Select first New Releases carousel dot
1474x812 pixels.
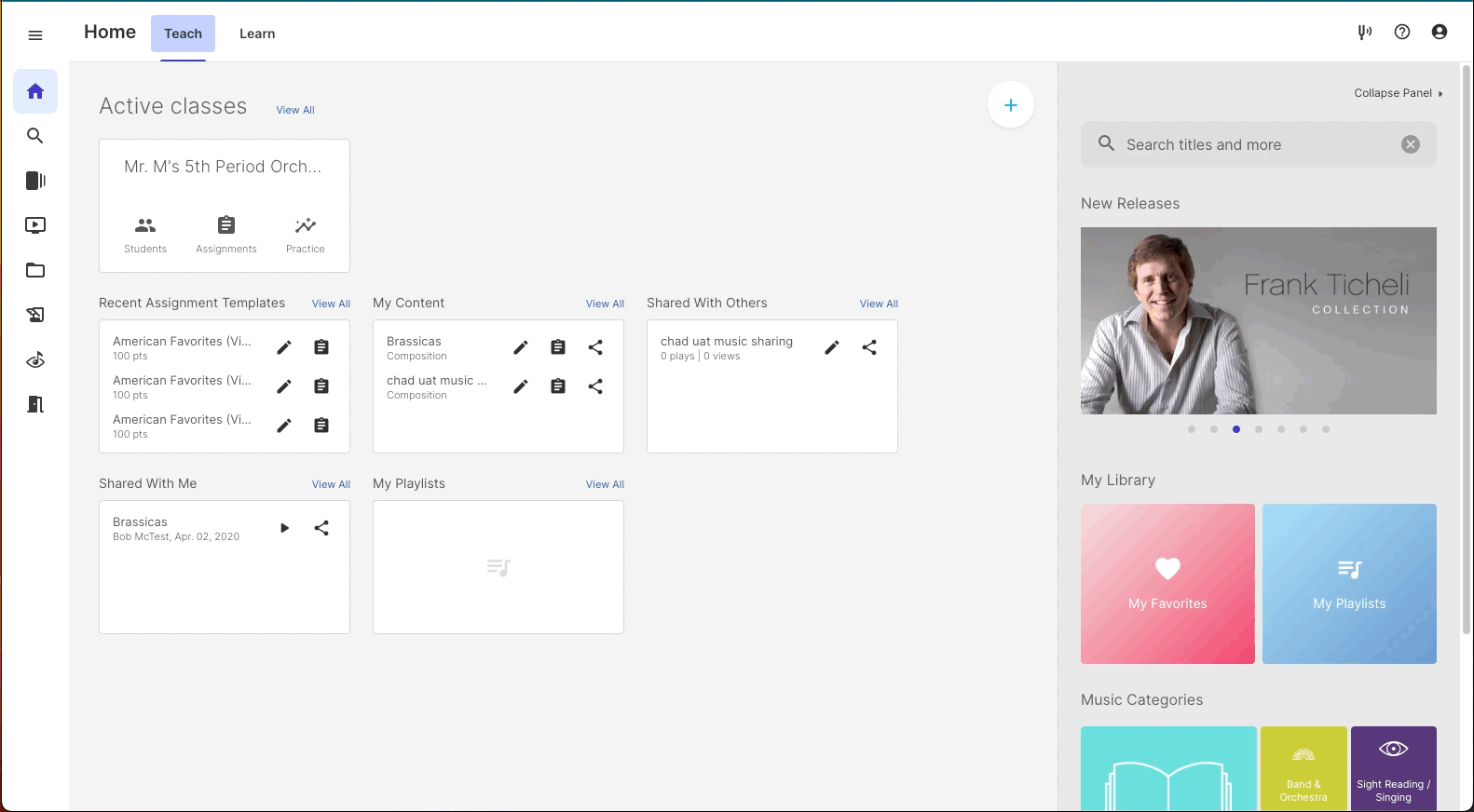1192,429
